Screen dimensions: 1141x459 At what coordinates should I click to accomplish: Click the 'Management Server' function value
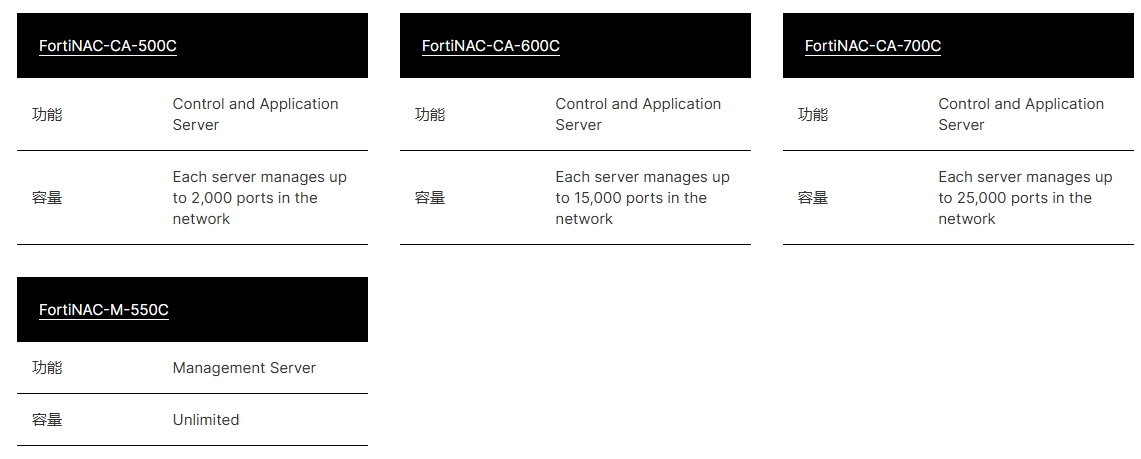coord(244,368)
